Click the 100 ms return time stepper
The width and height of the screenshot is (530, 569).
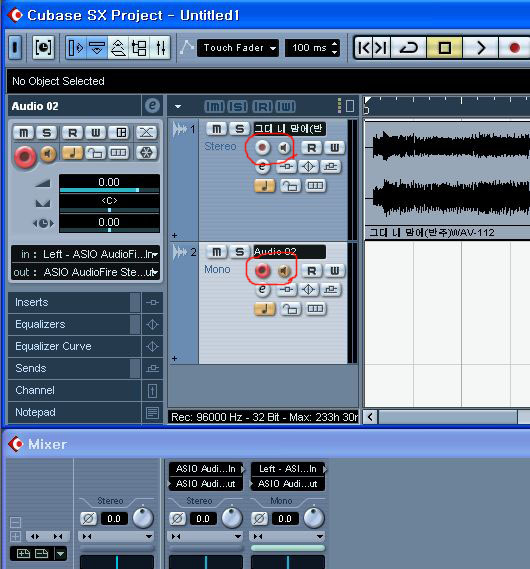coord(335,48)
